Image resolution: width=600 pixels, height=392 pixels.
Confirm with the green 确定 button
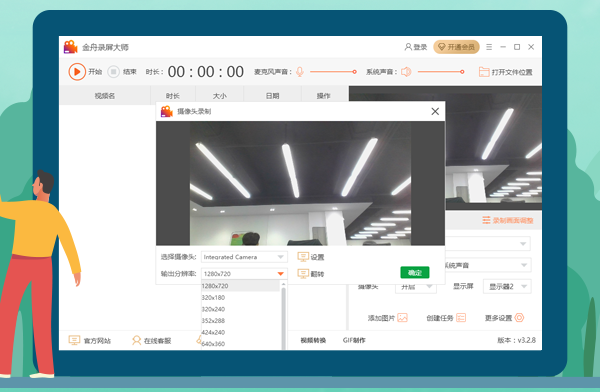click(x=415, y=273)
